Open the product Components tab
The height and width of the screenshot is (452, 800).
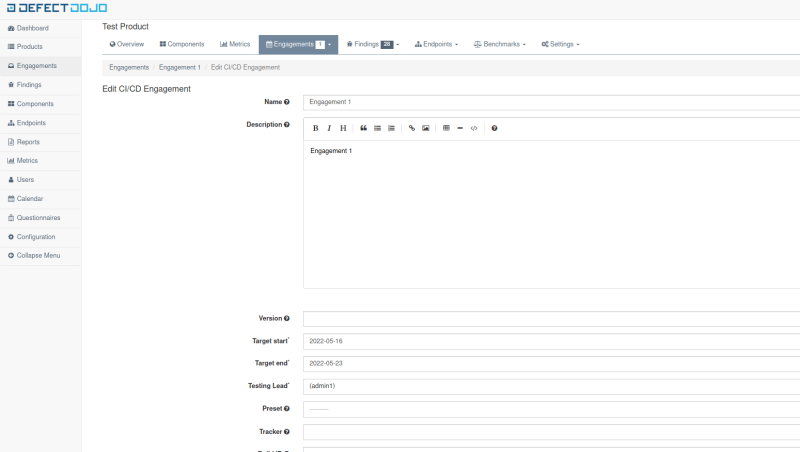coord(182,44)
